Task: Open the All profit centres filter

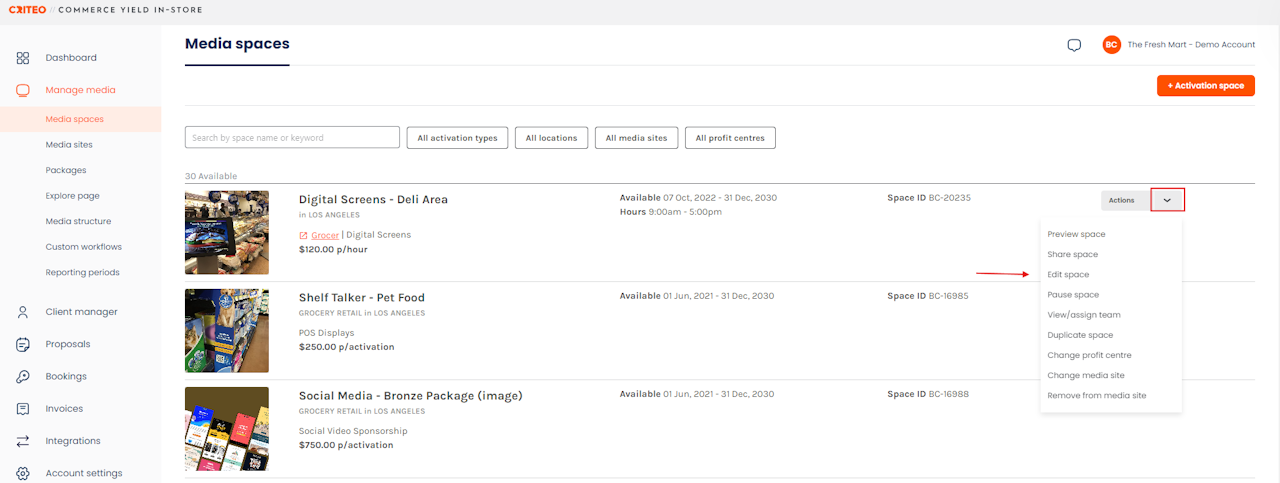Action: click(x=730, y=138)
